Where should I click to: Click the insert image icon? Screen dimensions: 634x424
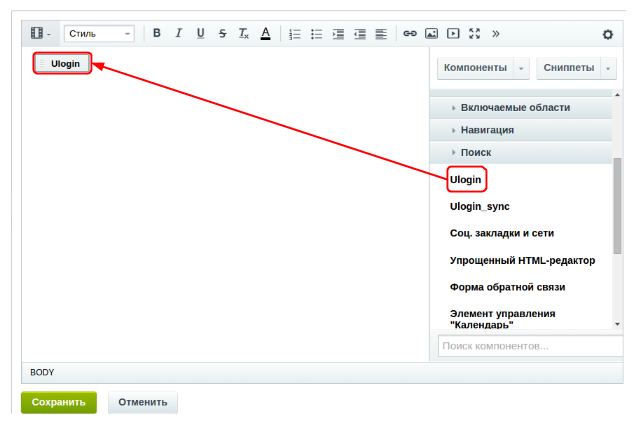(x=431, y=33)
